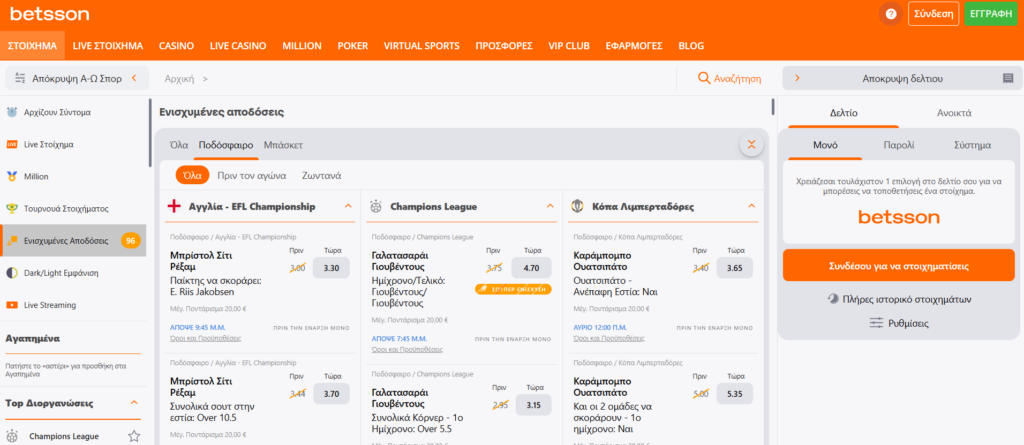Select the Πριν τον αγώνα filter
This screenshot has height=445, width=1024.
click(x=251, y=175)
